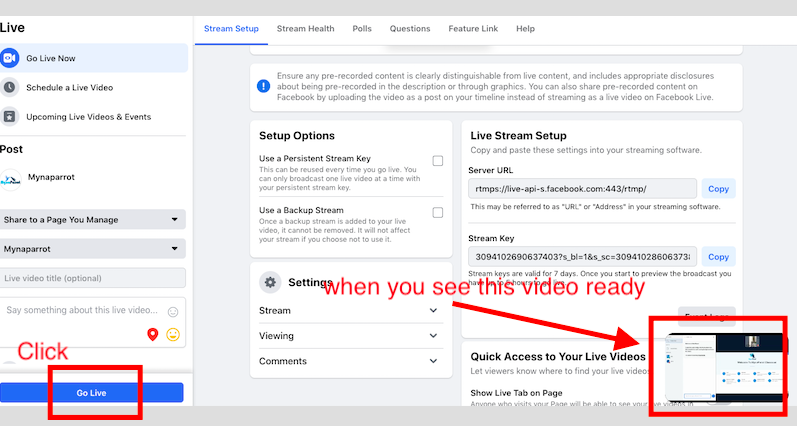The height and width of the screenshot is (426, 797).
Task: Switch to the Stream Health tab
Action: [305, 29]
